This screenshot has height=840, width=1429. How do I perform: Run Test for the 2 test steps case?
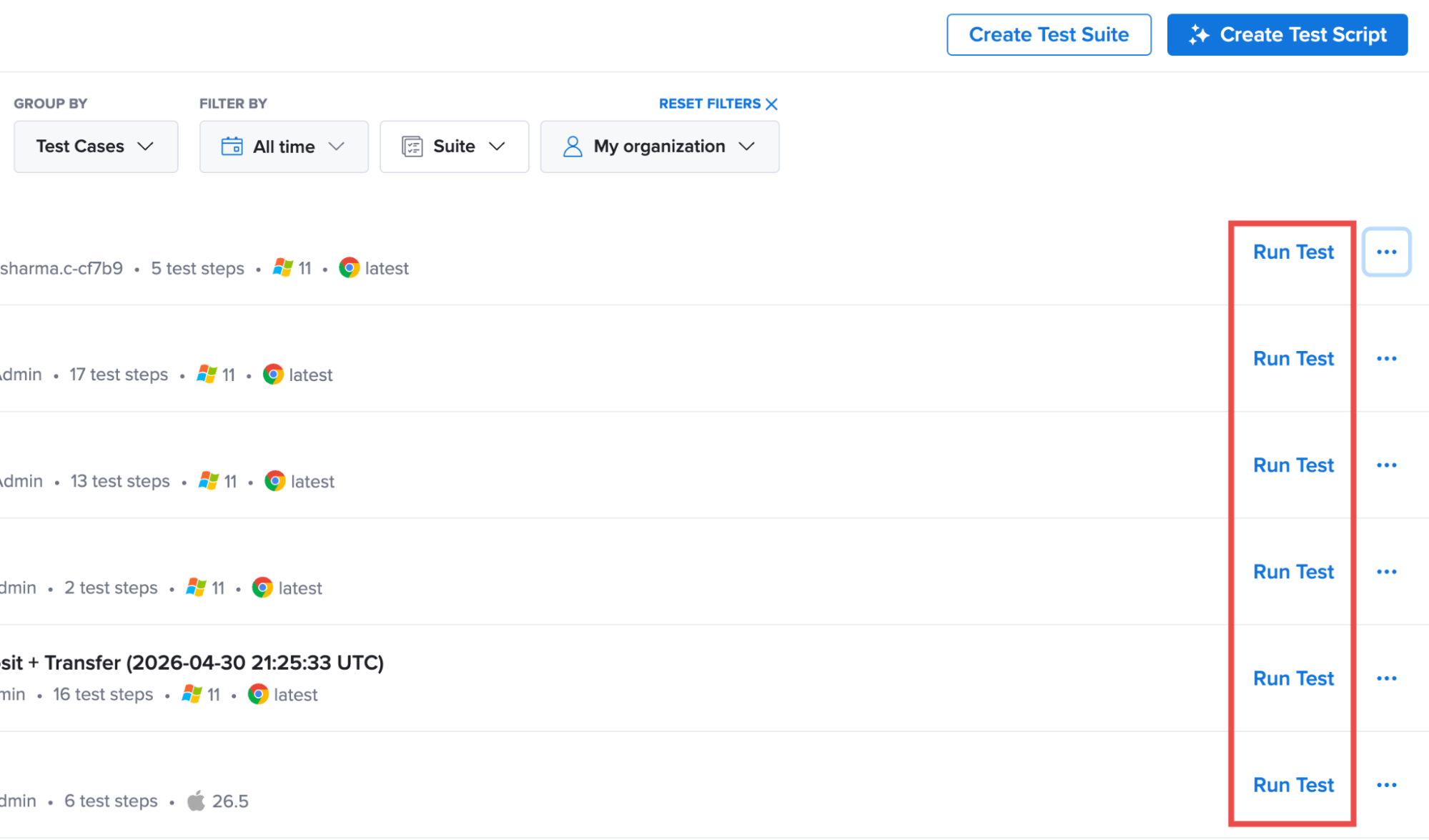click(1293, 571)
